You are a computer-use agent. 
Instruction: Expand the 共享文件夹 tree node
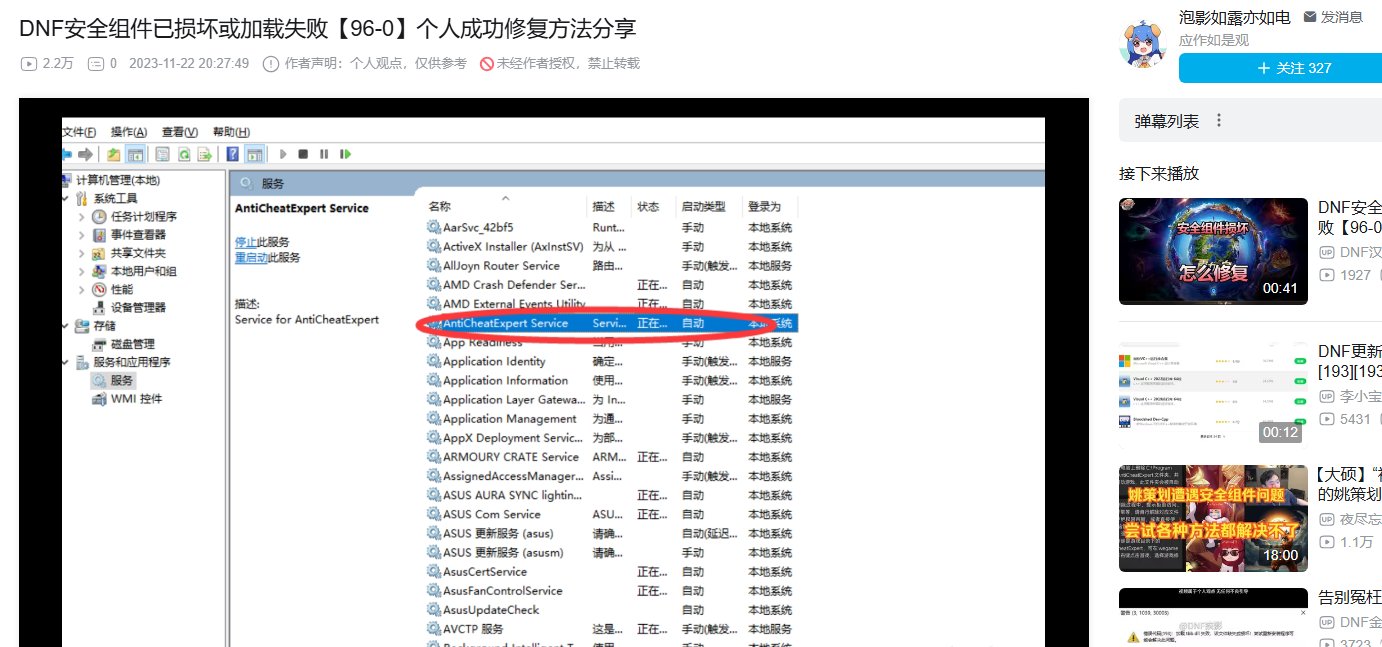pos(82,253)
